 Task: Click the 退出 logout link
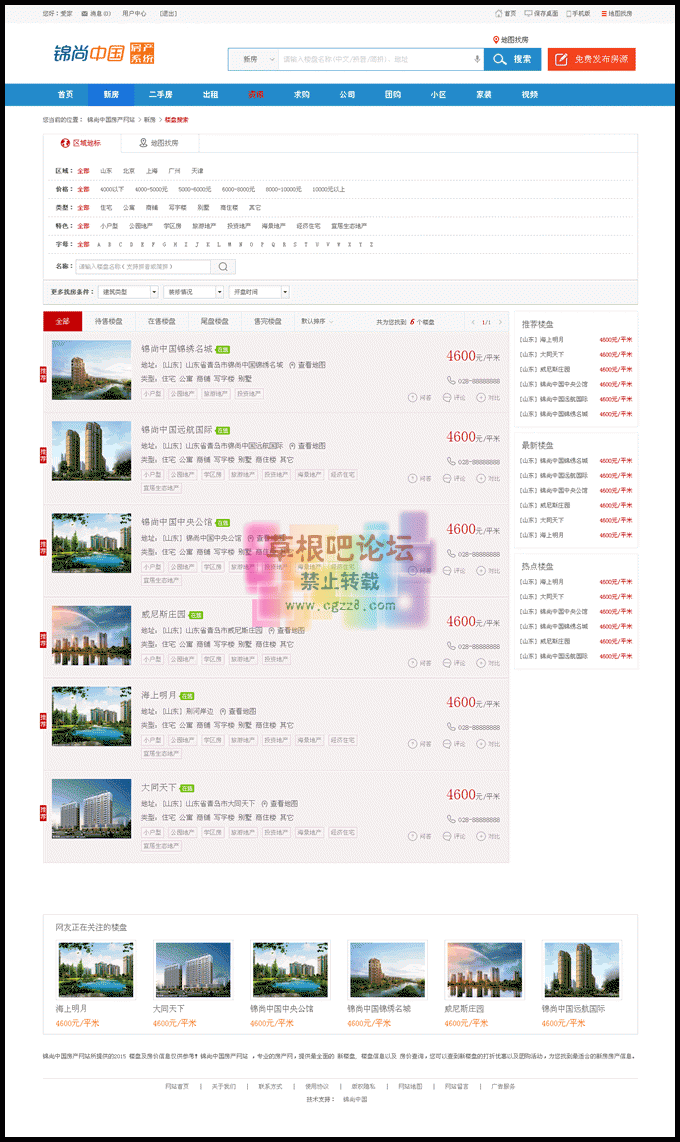pyautogui.click(x=168, y=13)
